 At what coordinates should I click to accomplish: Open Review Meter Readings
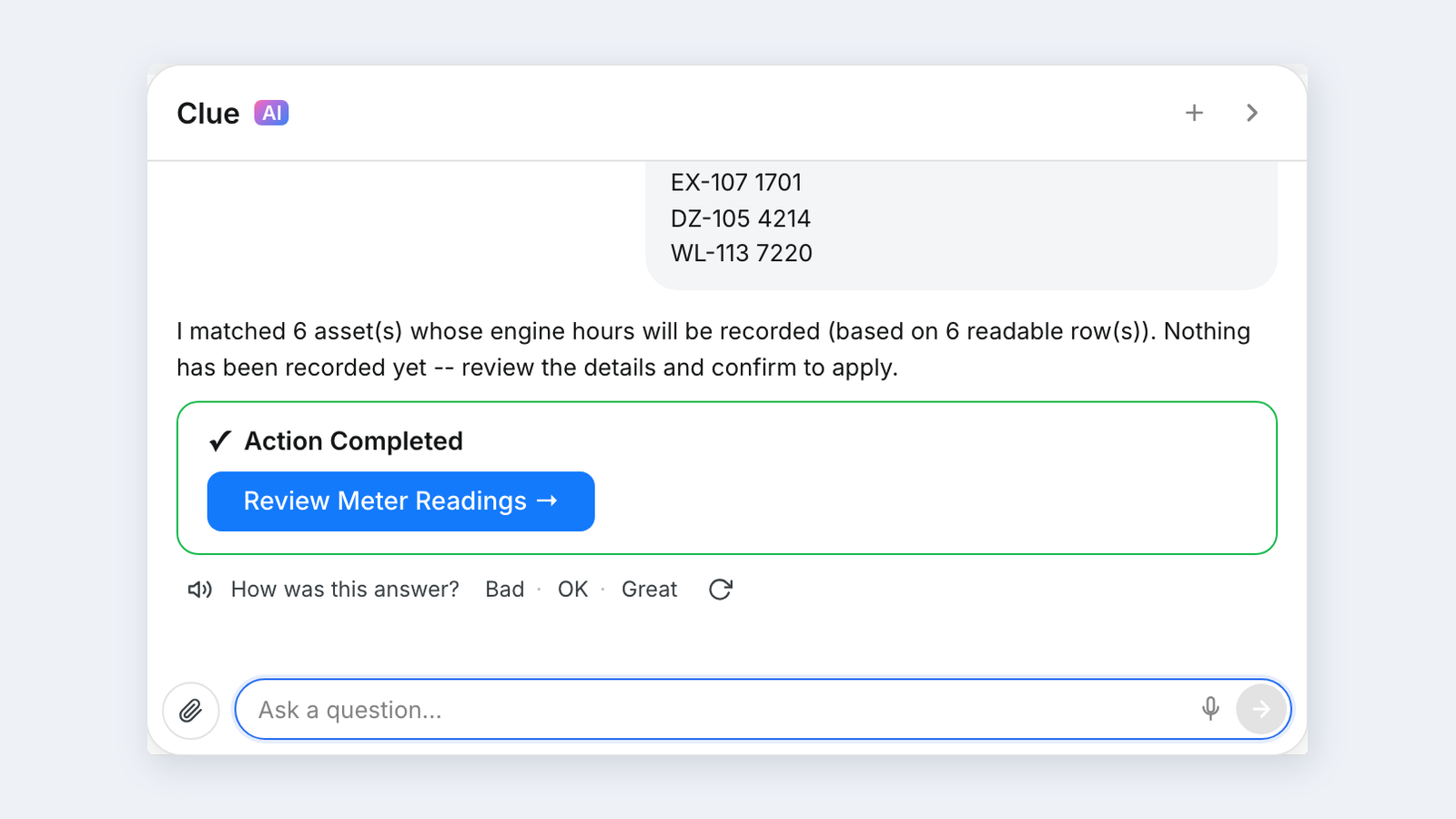coord(400,501)
